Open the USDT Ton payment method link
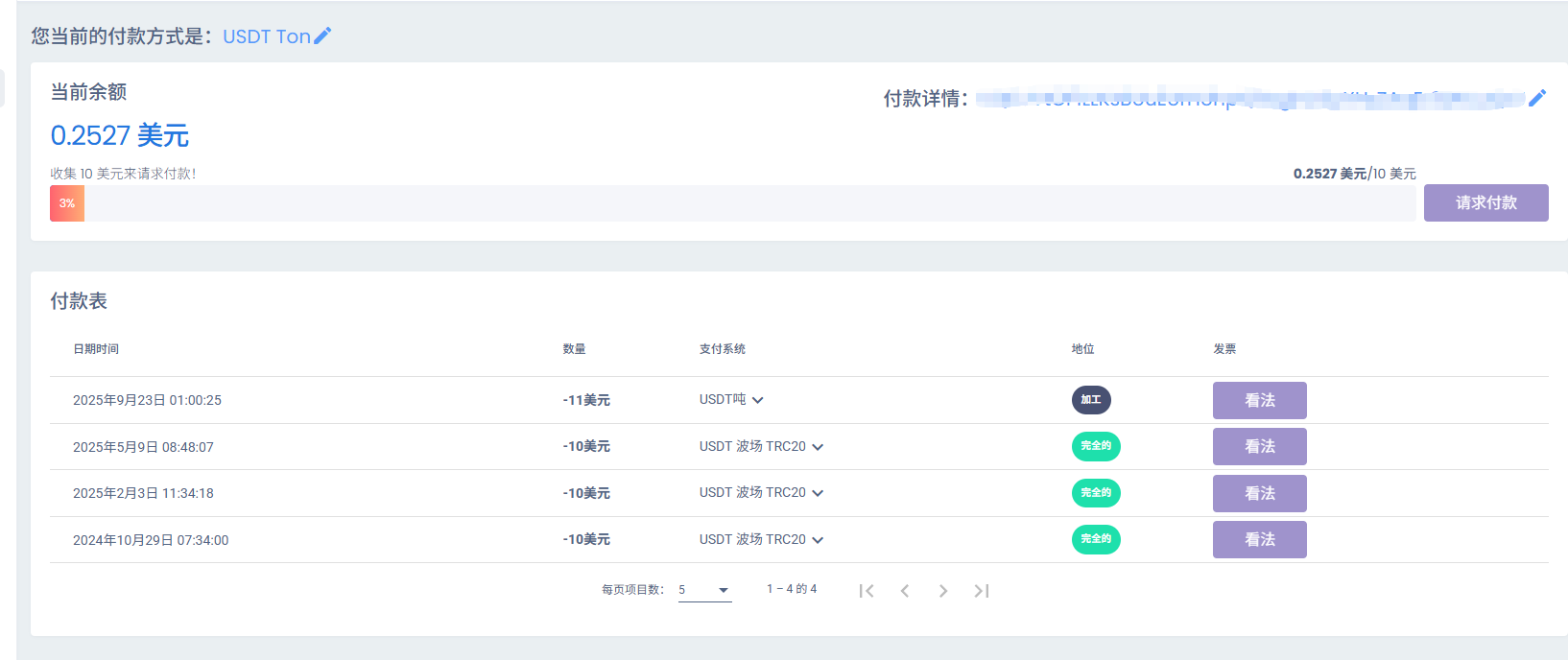This screenshot has height=660, width=1568. pyautogui.click(x=266, y=36)
